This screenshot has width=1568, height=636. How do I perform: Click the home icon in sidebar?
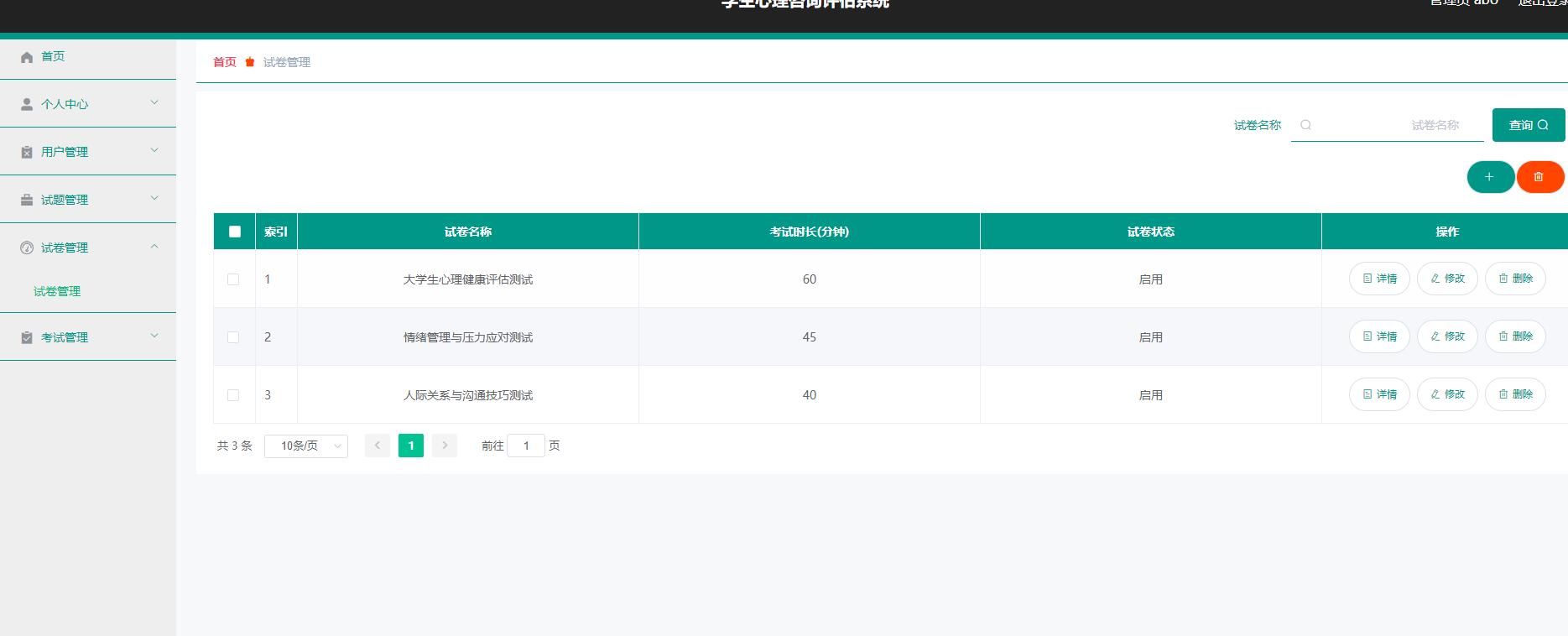(x=27, y=57)
